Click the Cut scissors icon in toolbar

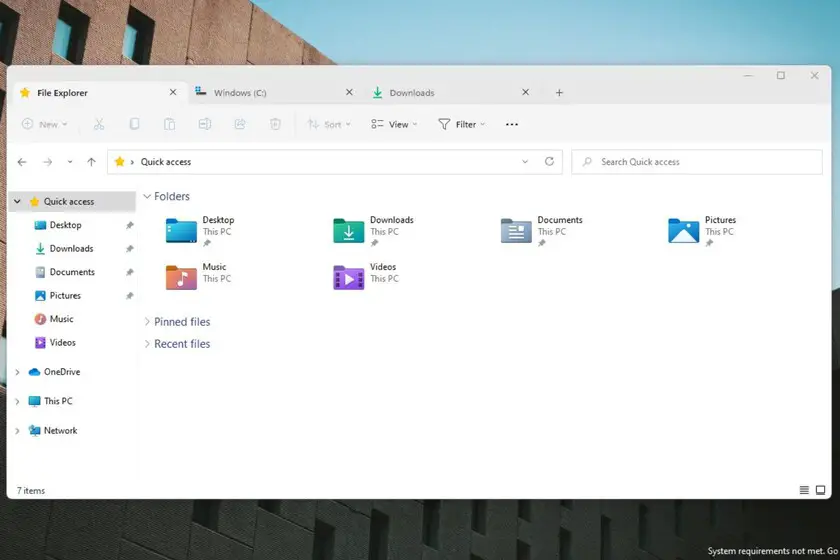[99, 124]
